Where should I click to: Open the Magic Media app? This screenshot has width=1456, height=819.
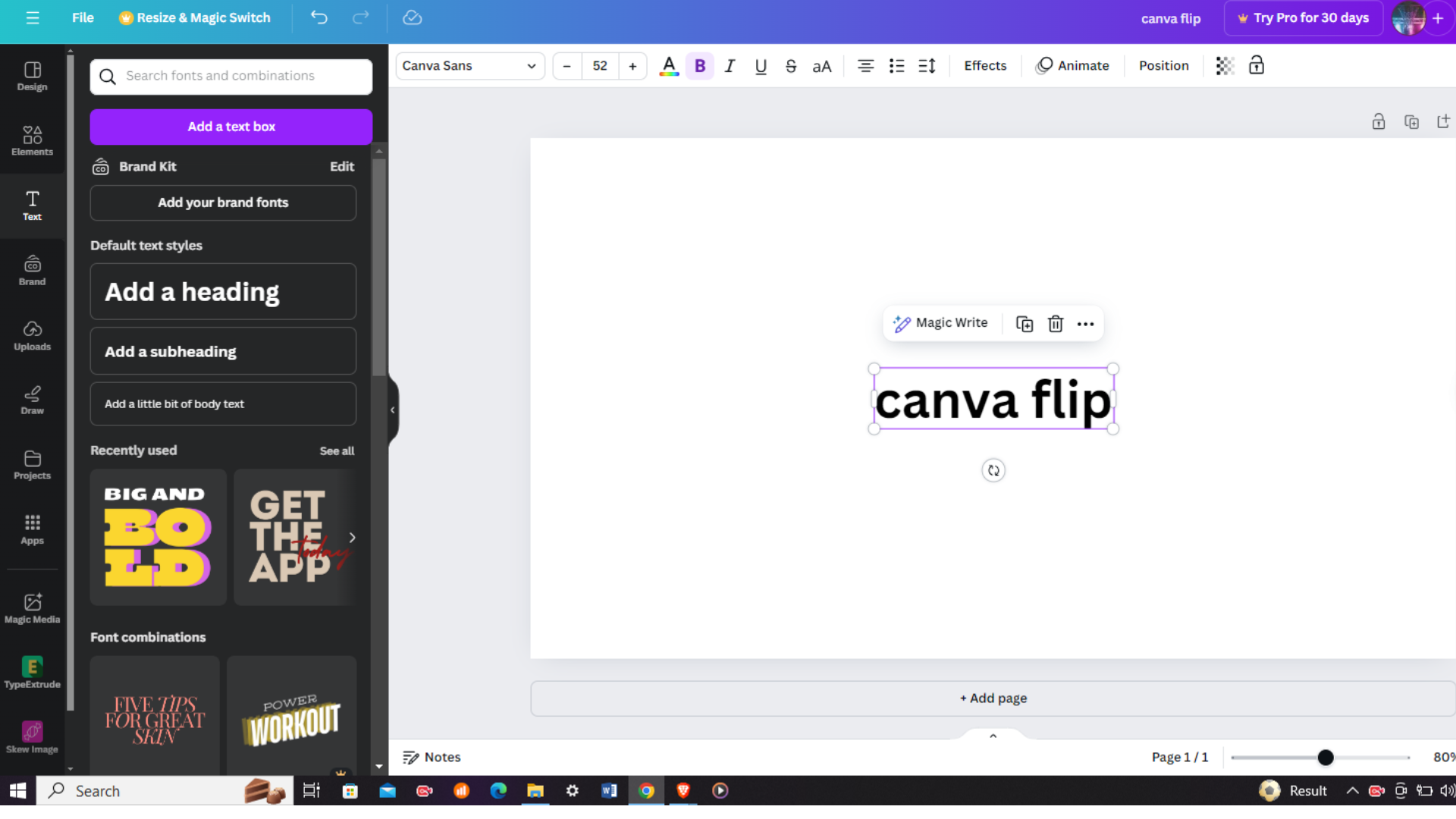pos(32,608)
